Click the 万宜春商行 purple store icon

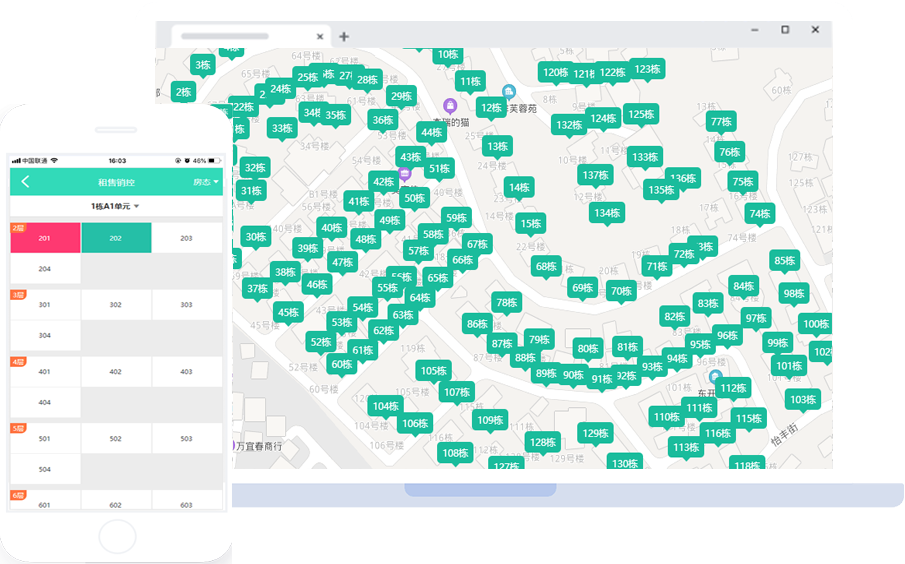pos(234,444)
